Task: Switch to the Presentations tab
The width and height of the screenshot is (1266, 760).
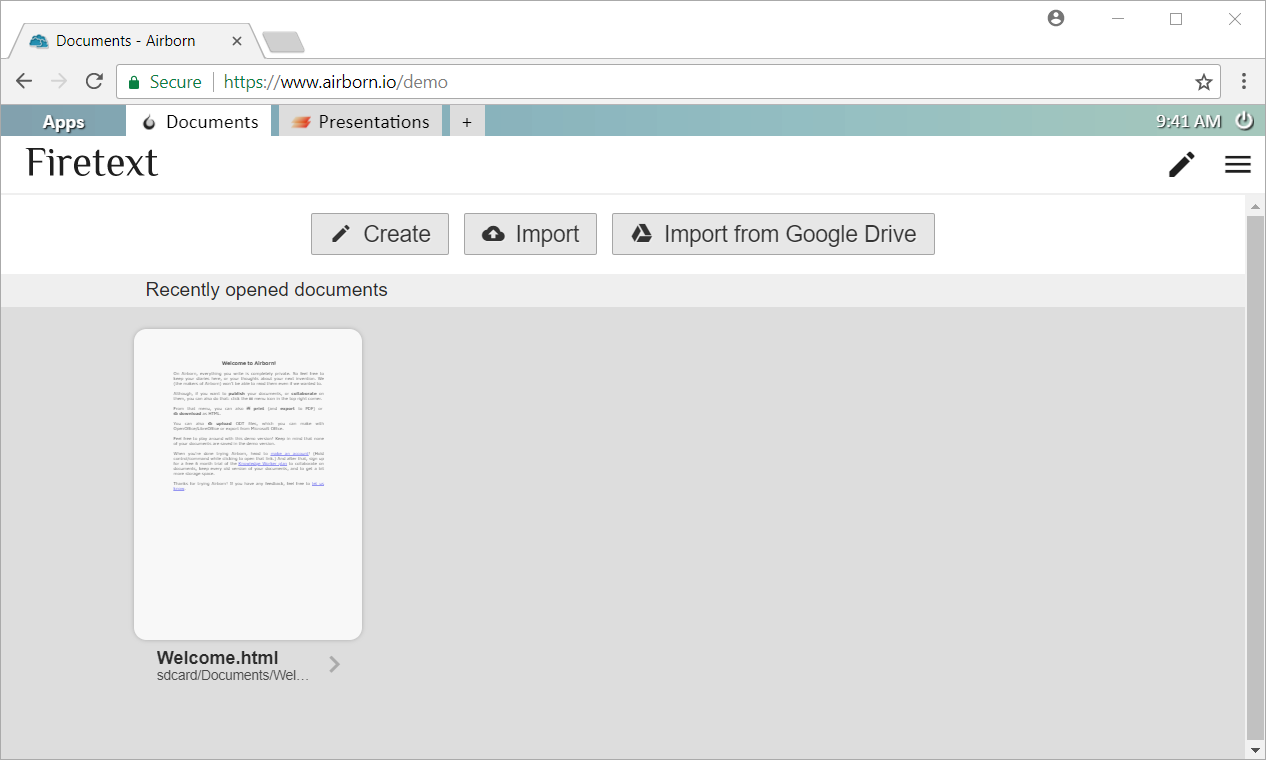Action: click(360, 122)
